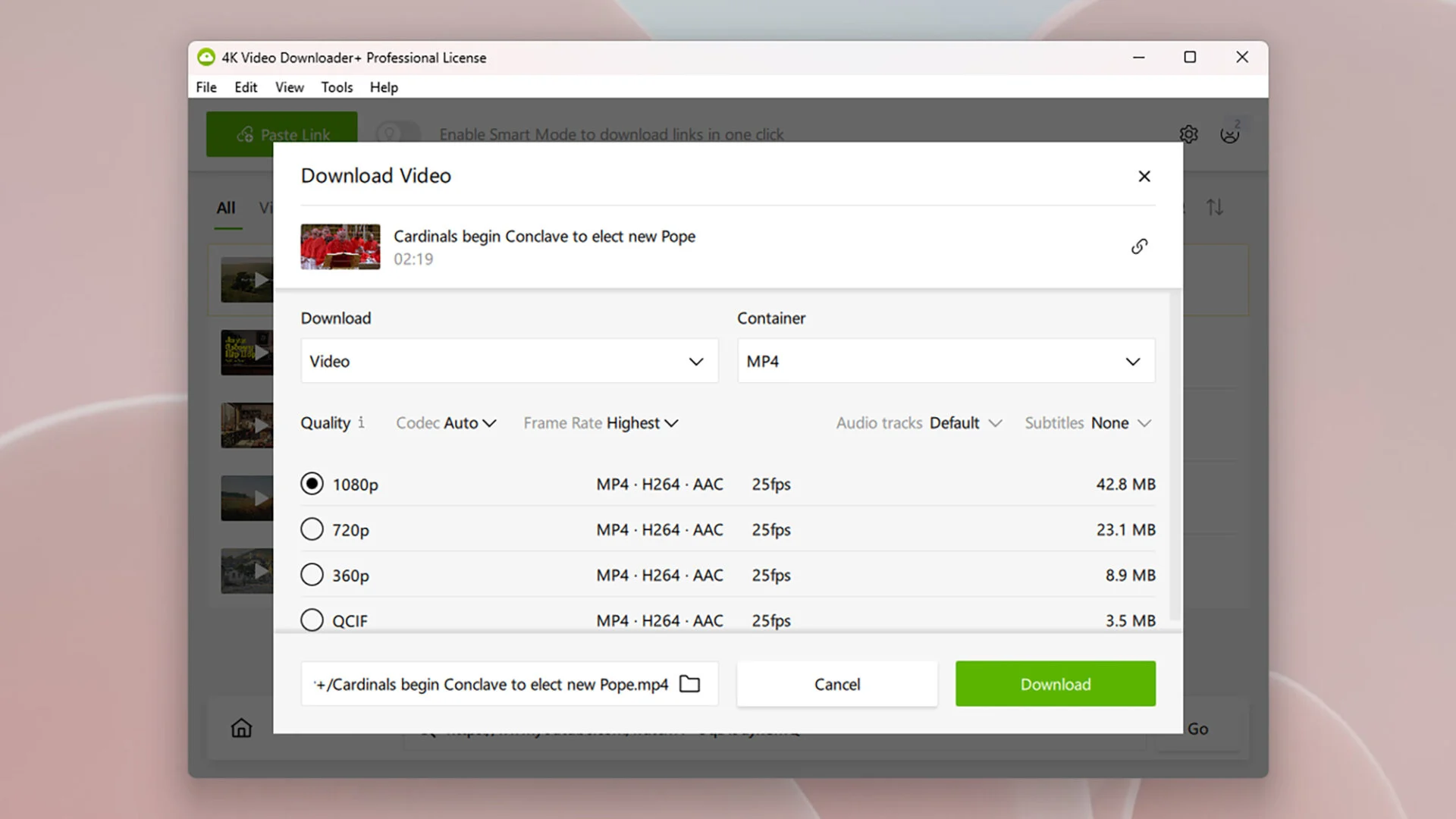
Task: Switch to the All tab
Action: click(226, 208)
